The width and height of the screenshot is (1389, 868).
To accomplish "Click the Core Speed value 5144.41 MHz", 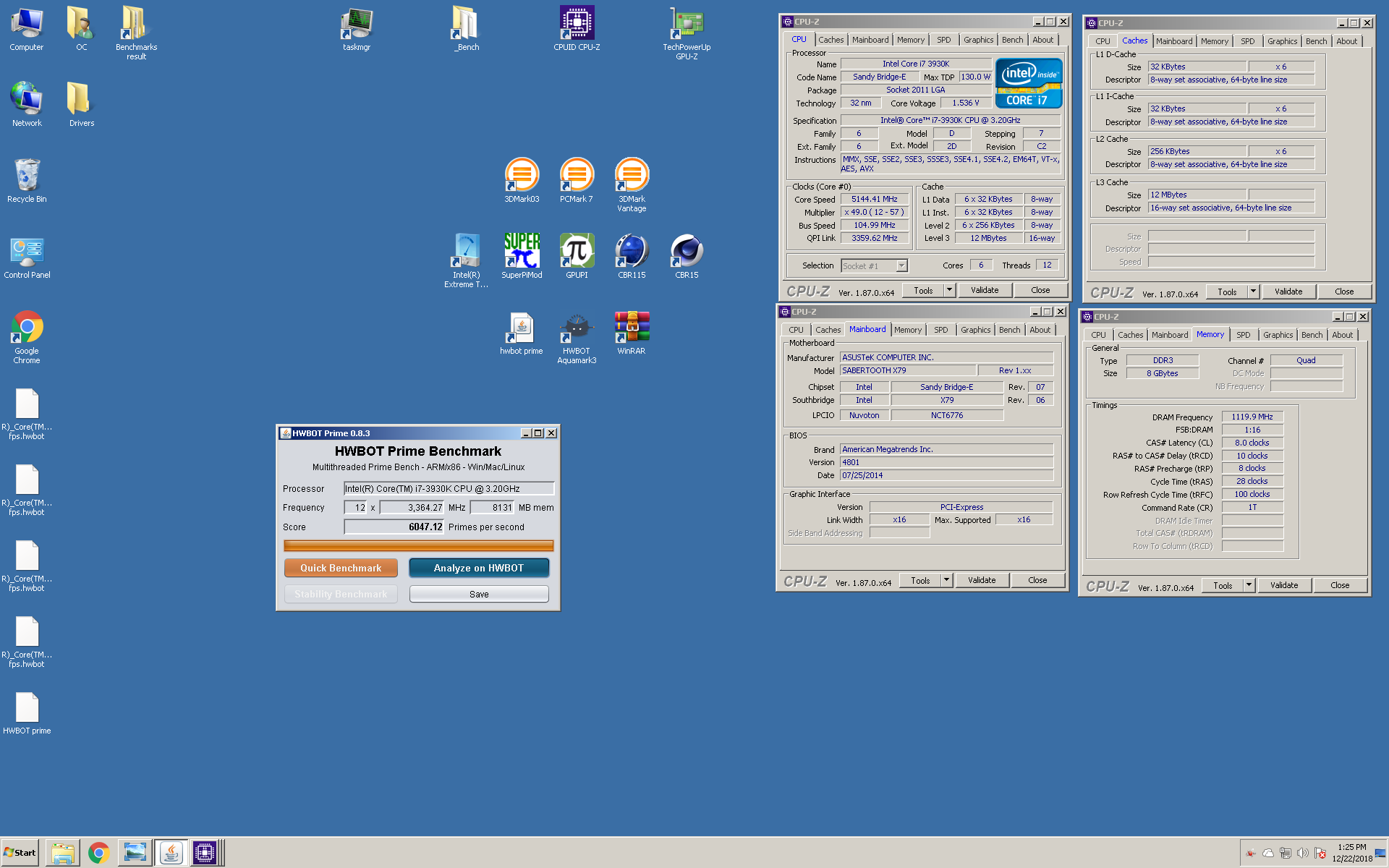I will click(x=875, y=199).
